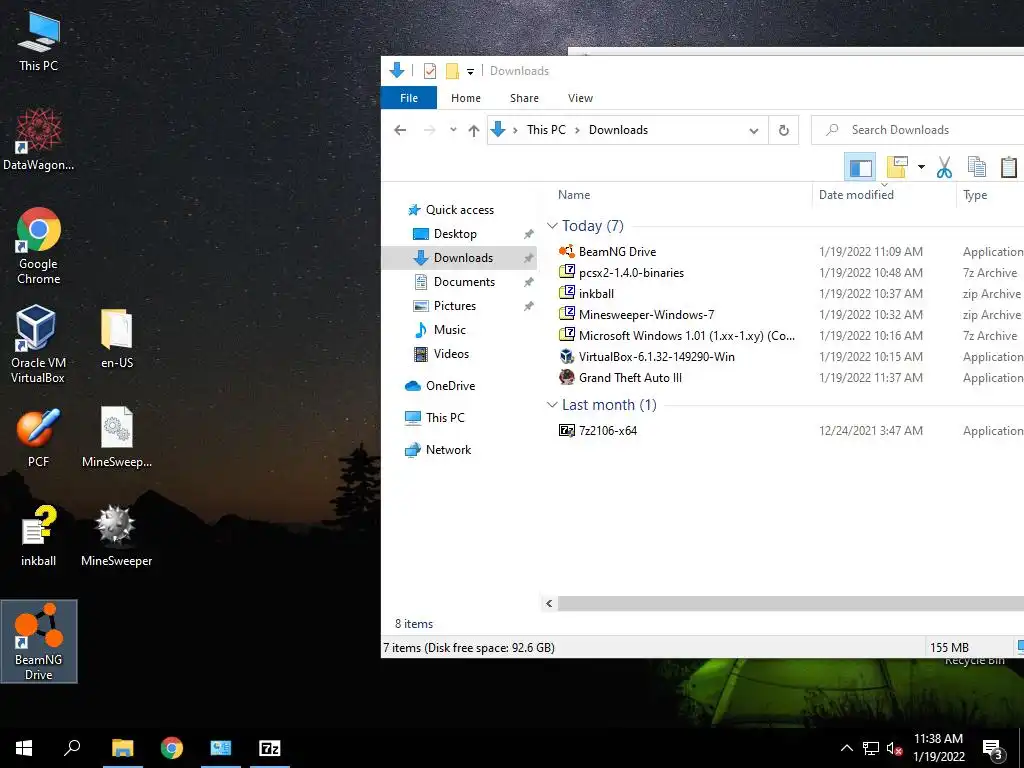Select the BeamNG Drive file row
The height and width of the screenshot is (768, 1024).
(790, 251)
